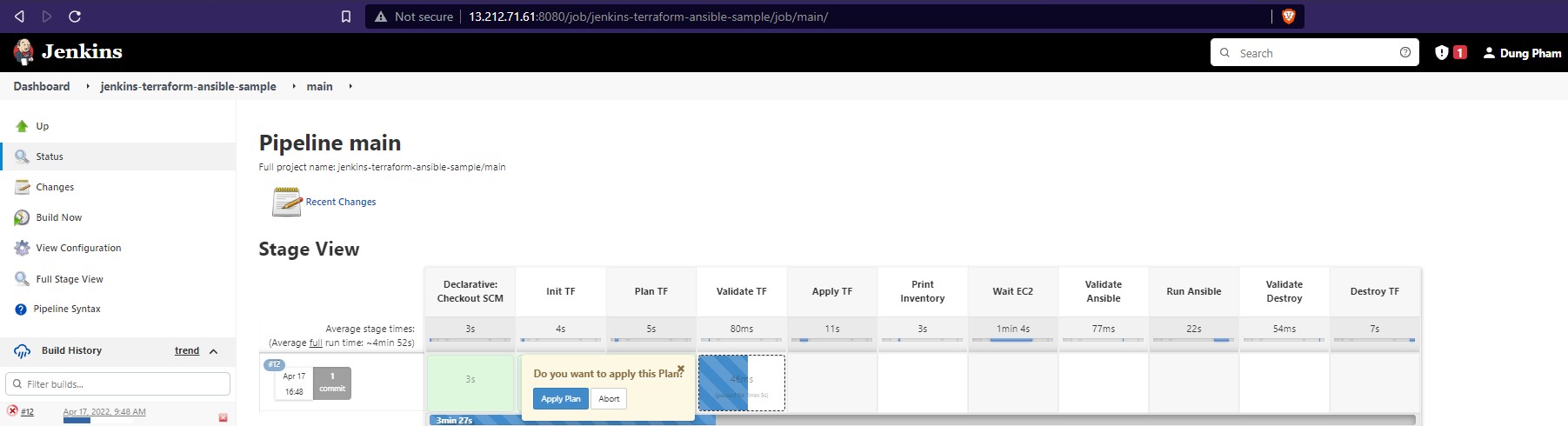
Task: Reload the page with refresh icon
Action: (75, 17)
